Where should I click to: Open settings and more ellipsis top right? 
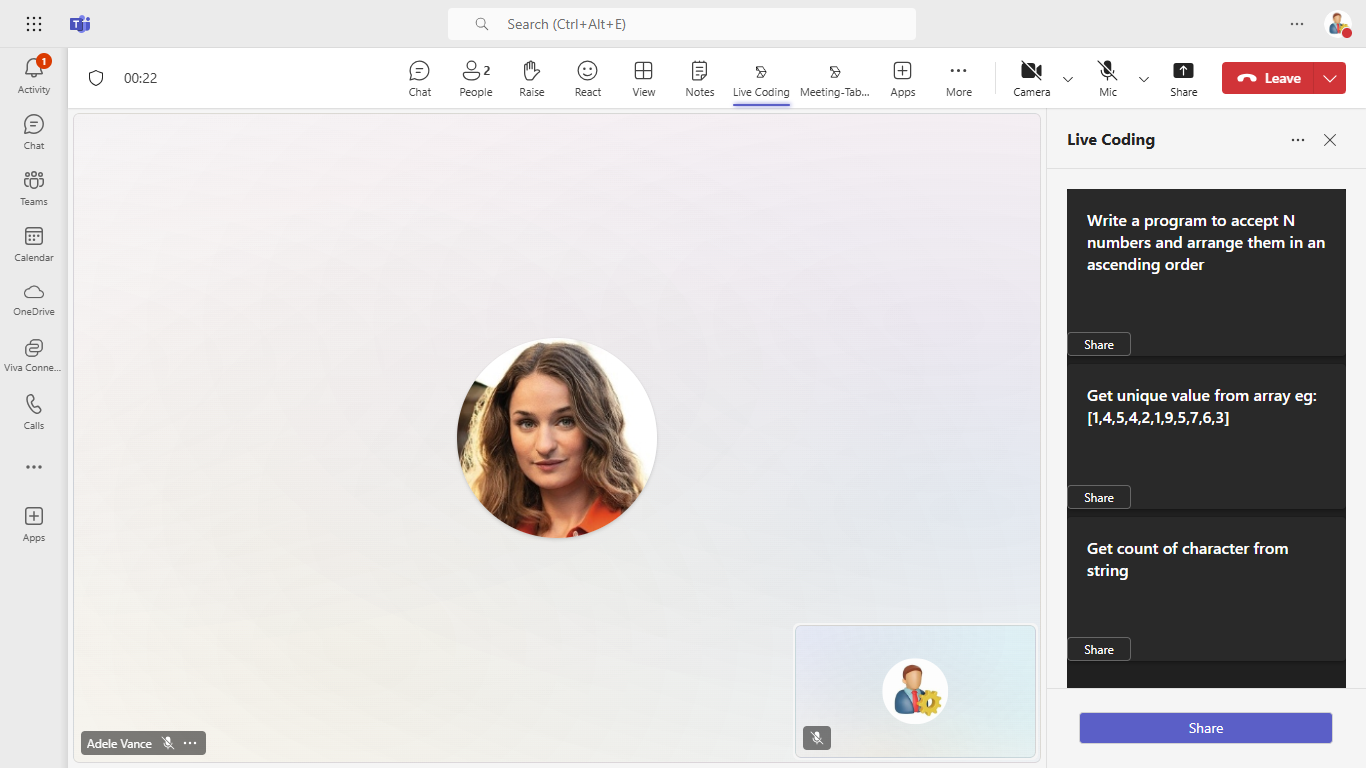tap(1297, 24)
